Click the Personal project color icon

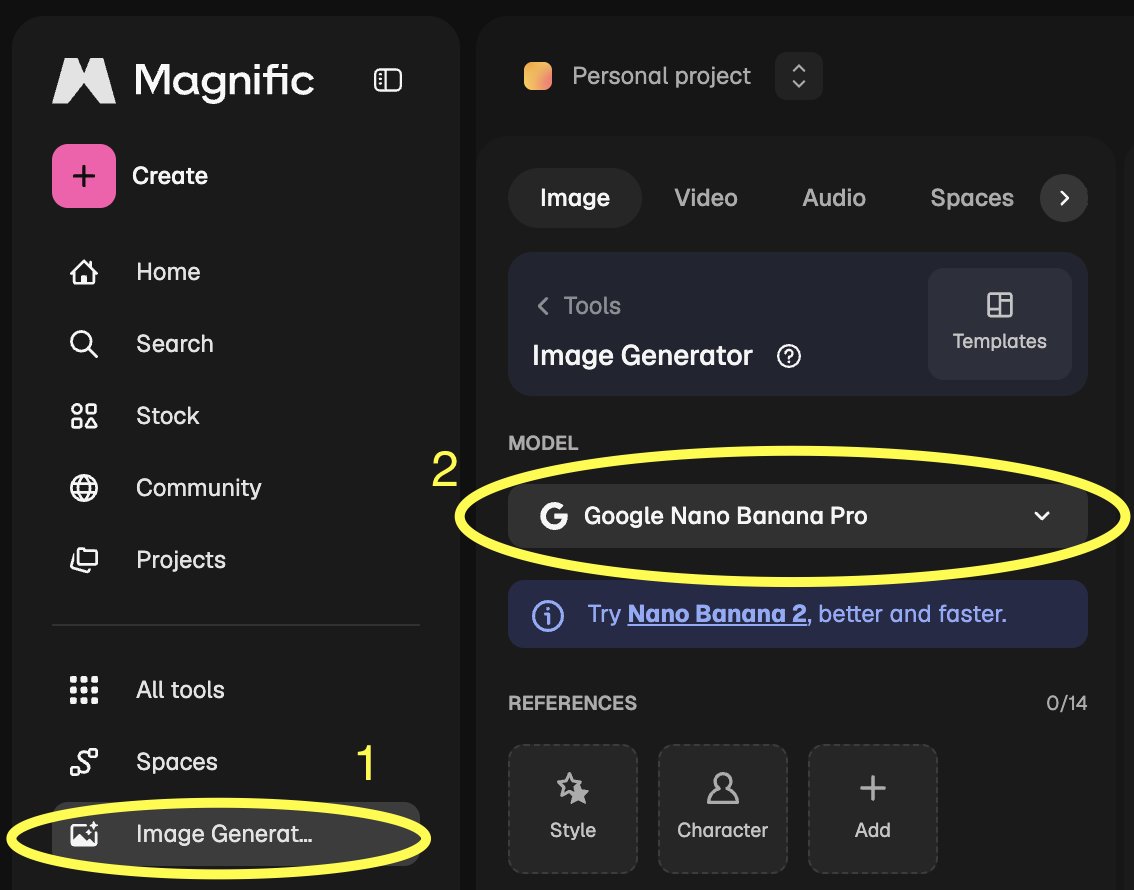coord(538,76)
